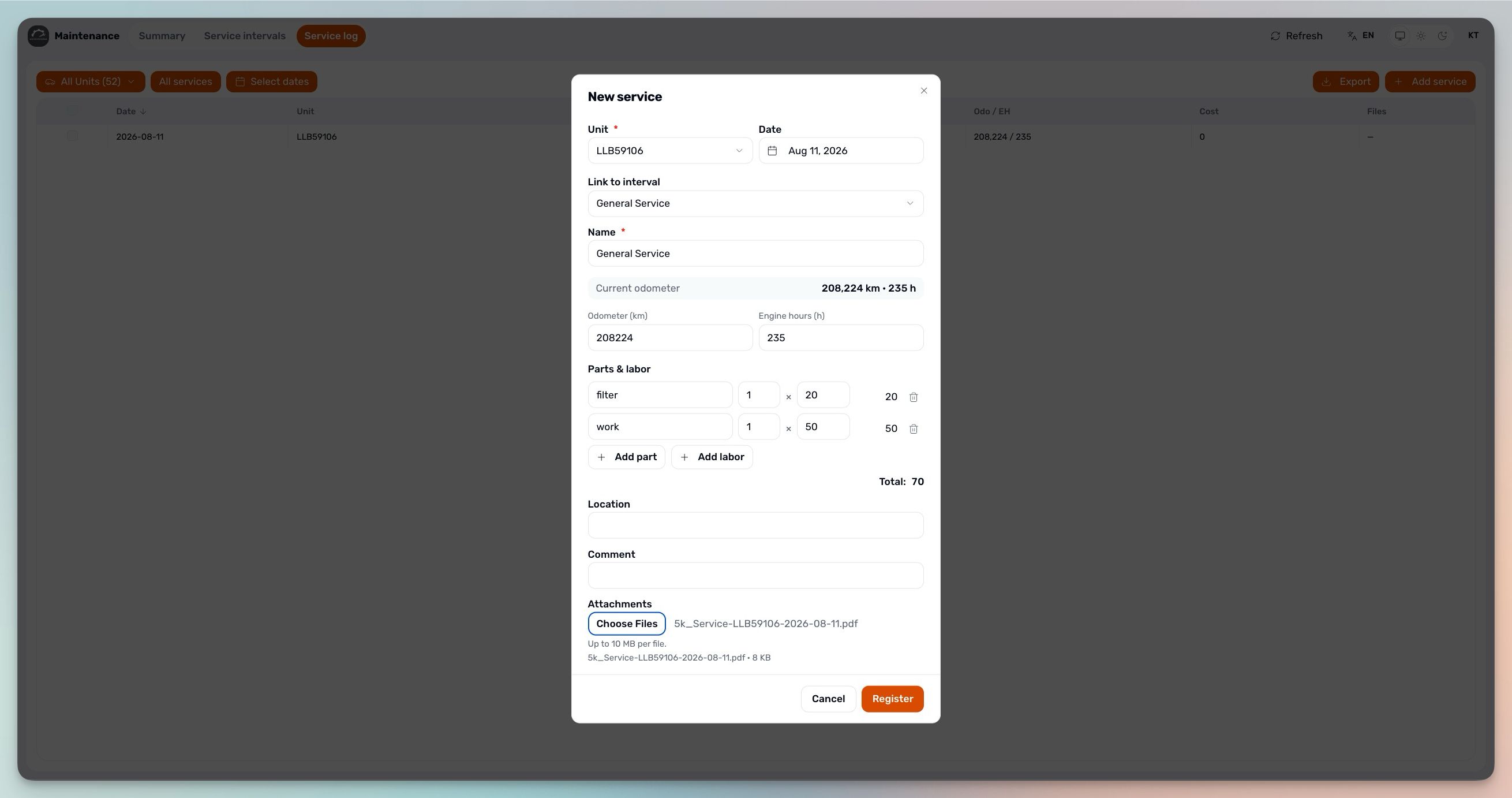Click the Location input field
This screenshot has width=1512, height=798.
755,525
